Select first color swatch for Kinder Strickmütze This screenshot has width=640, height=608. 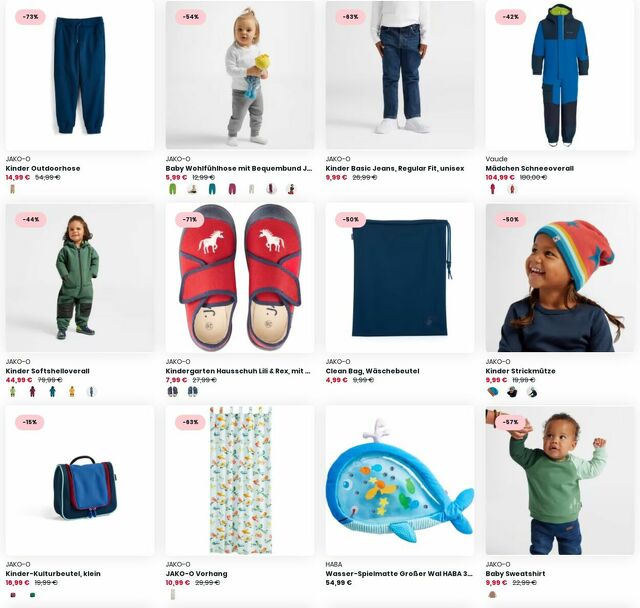click(493, 392)
